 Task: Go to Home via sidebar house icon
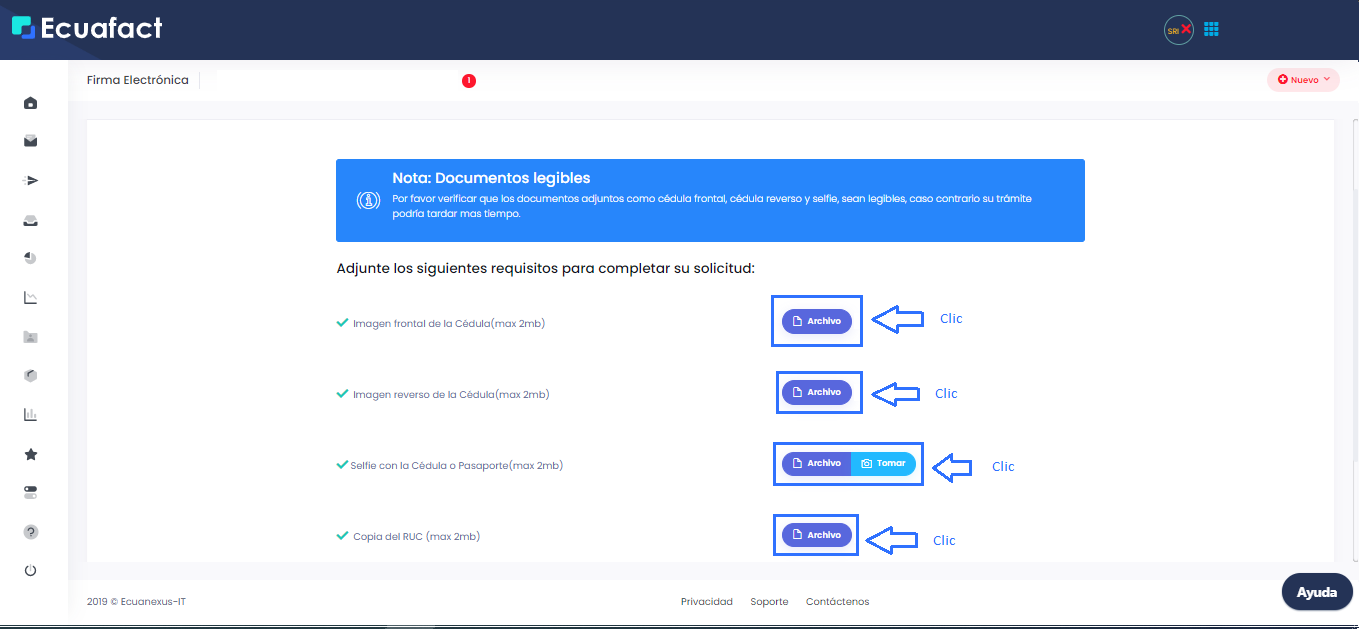30,103
